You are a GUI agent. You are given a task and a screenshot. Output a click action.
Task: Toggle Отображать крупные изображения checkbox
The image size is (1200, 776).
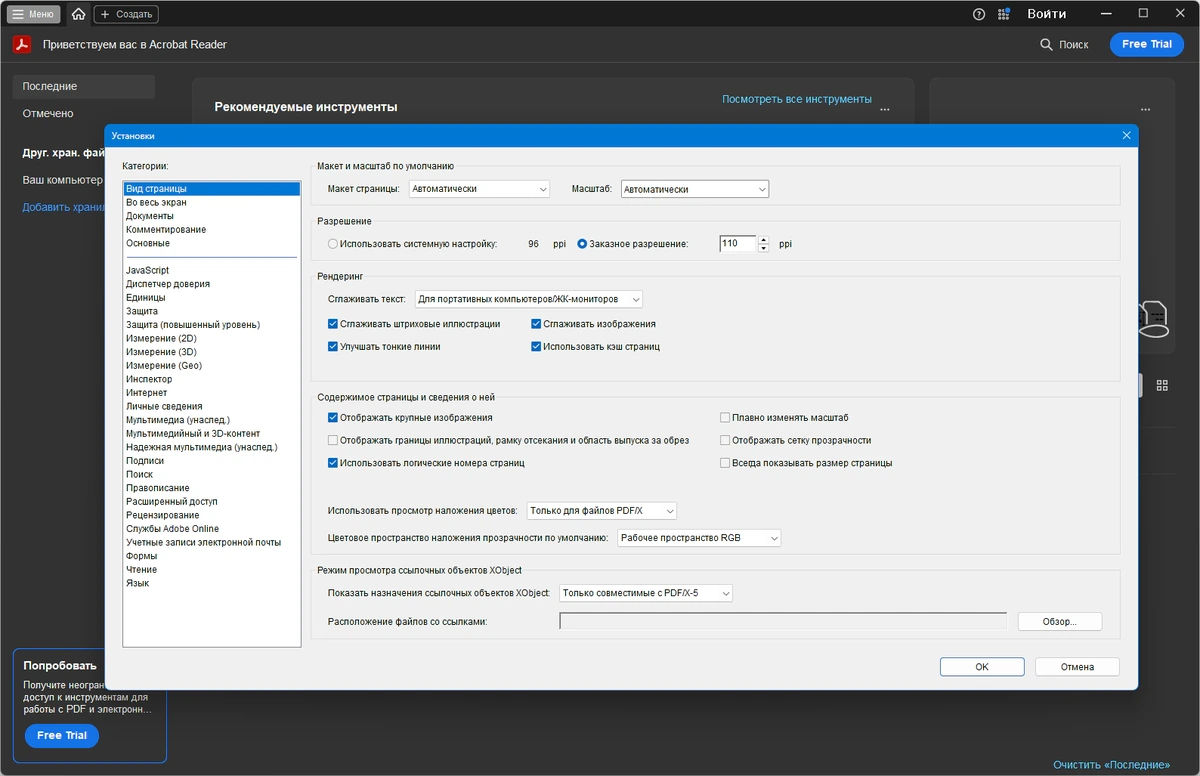pos(334,417)
